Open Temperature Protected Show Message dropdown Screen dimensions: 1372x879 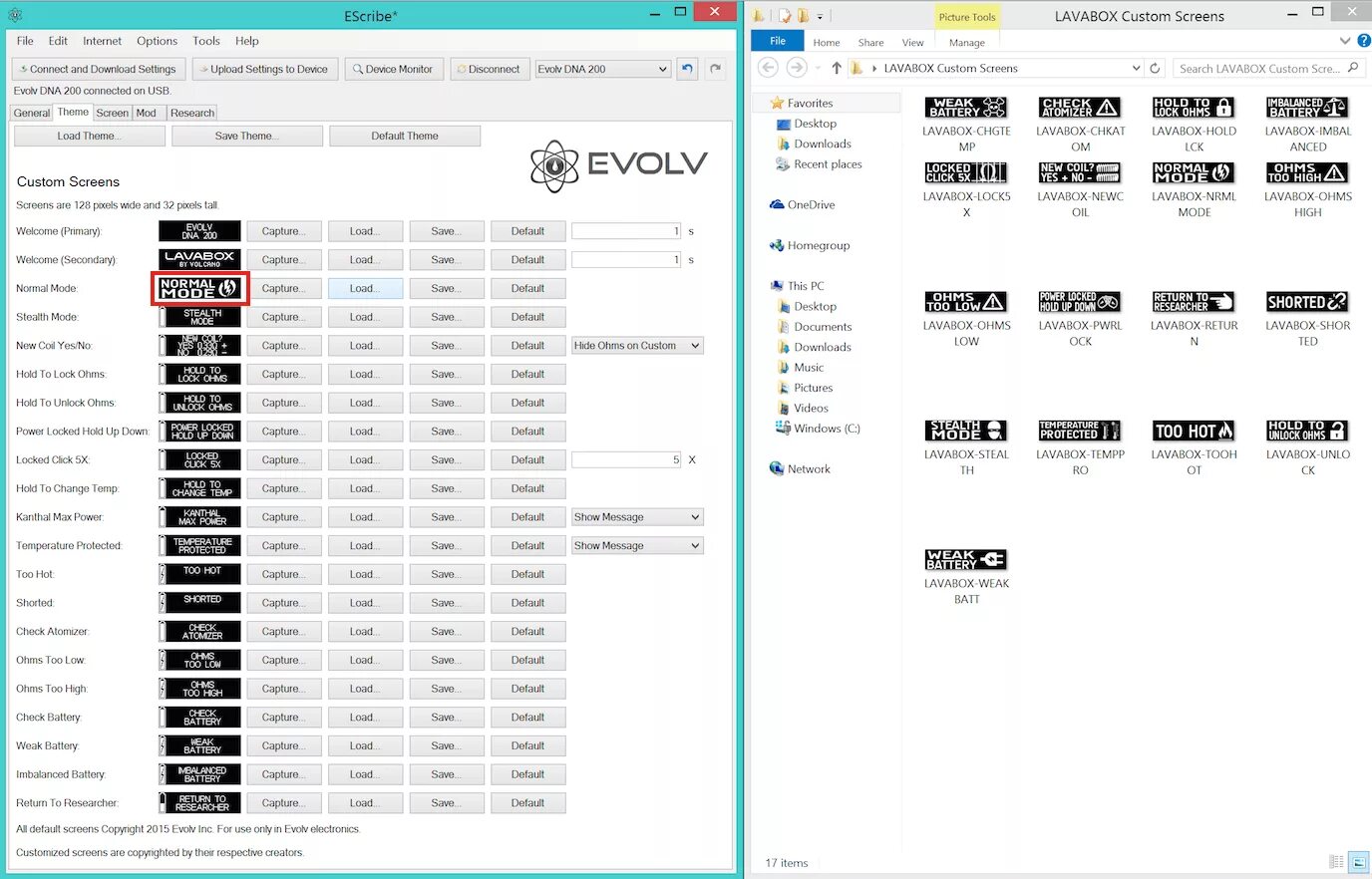click(637, 546)
